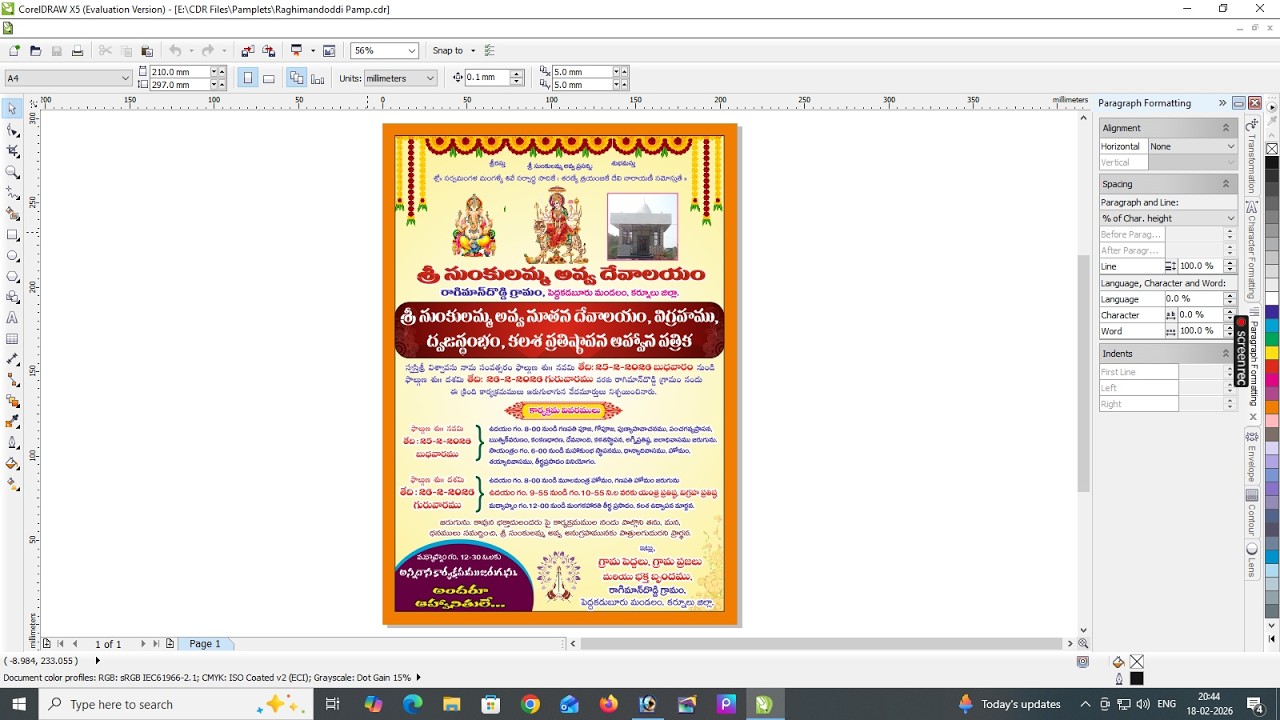Click the Print icon
The image size is (1280, 720).
pyautogui.click(x=77, y=51)
